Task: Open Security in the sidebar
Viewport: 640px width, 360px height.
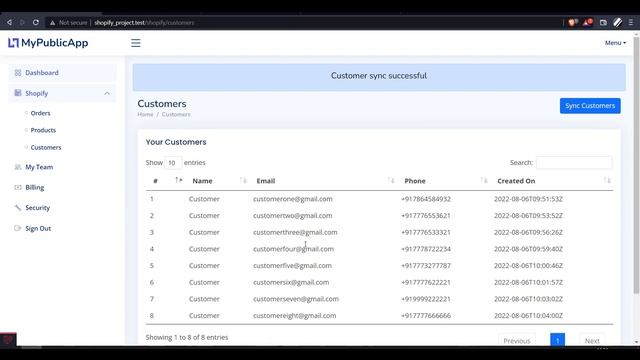Action: point(38,208)
